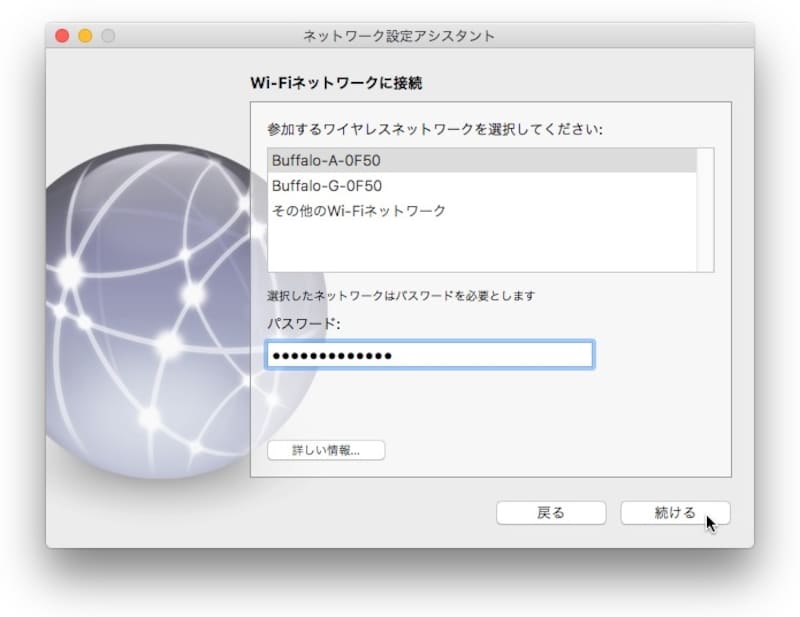Click the 続ける (Continue) button

tap(674, 512)
